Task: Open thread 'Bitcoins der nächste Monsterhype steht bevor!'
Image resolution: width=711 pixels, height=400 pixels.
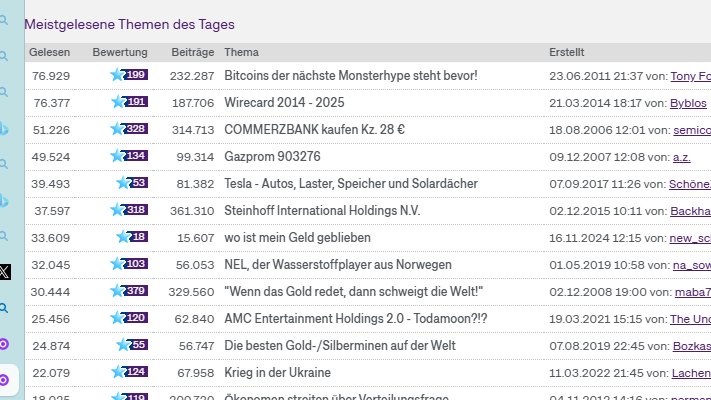Action: pyautogui.click(x=350, y=76)
